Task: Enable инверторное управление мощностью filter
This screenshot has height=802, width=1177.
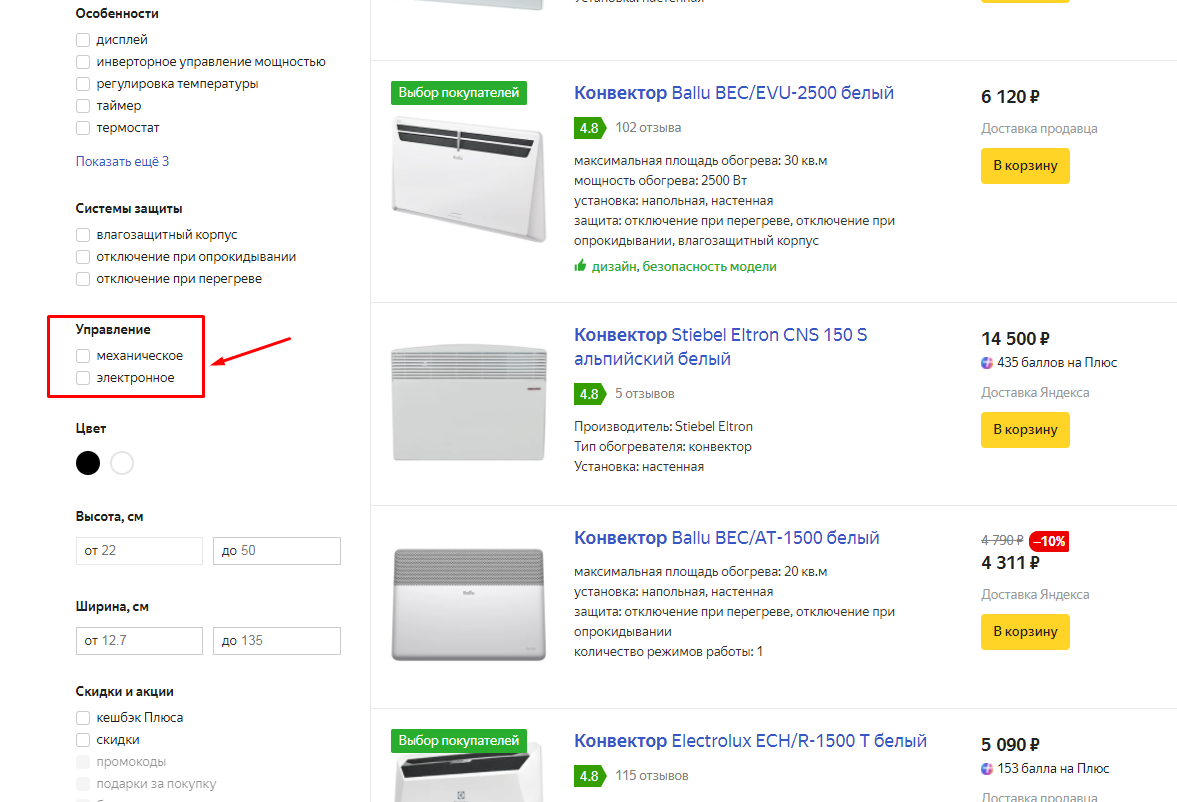Action: click(x=83, y=62)
